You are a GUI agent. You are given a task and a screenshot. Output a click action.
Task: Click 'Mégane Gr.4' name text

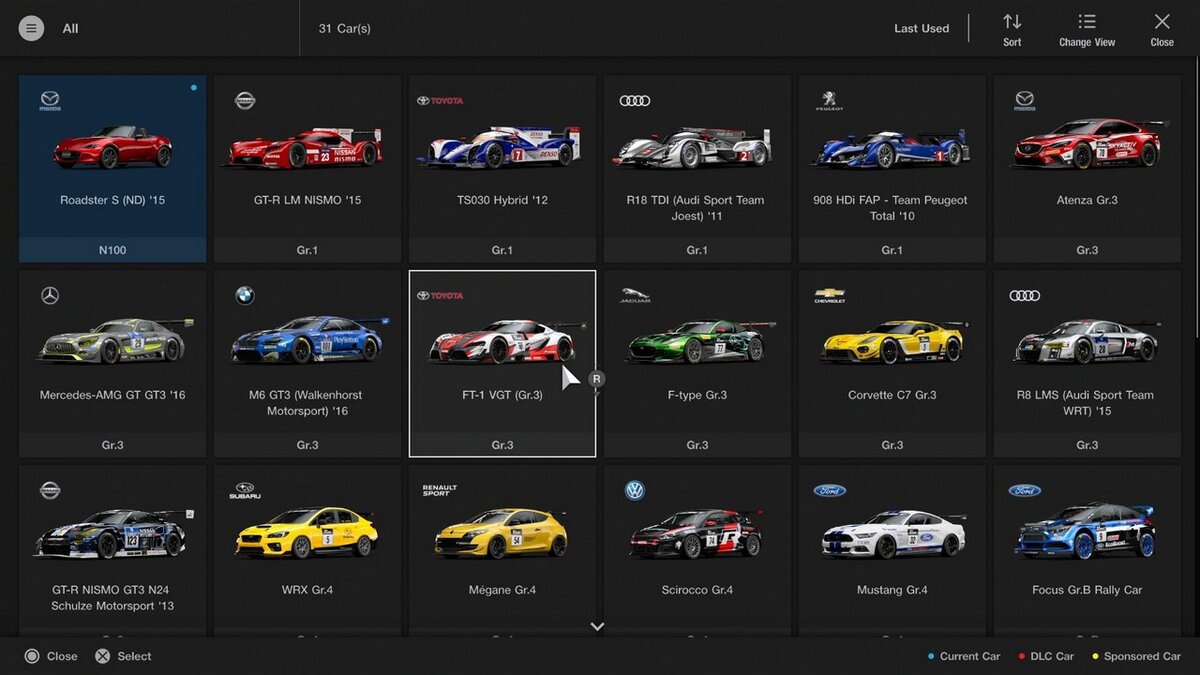click(x=502, y=590)
